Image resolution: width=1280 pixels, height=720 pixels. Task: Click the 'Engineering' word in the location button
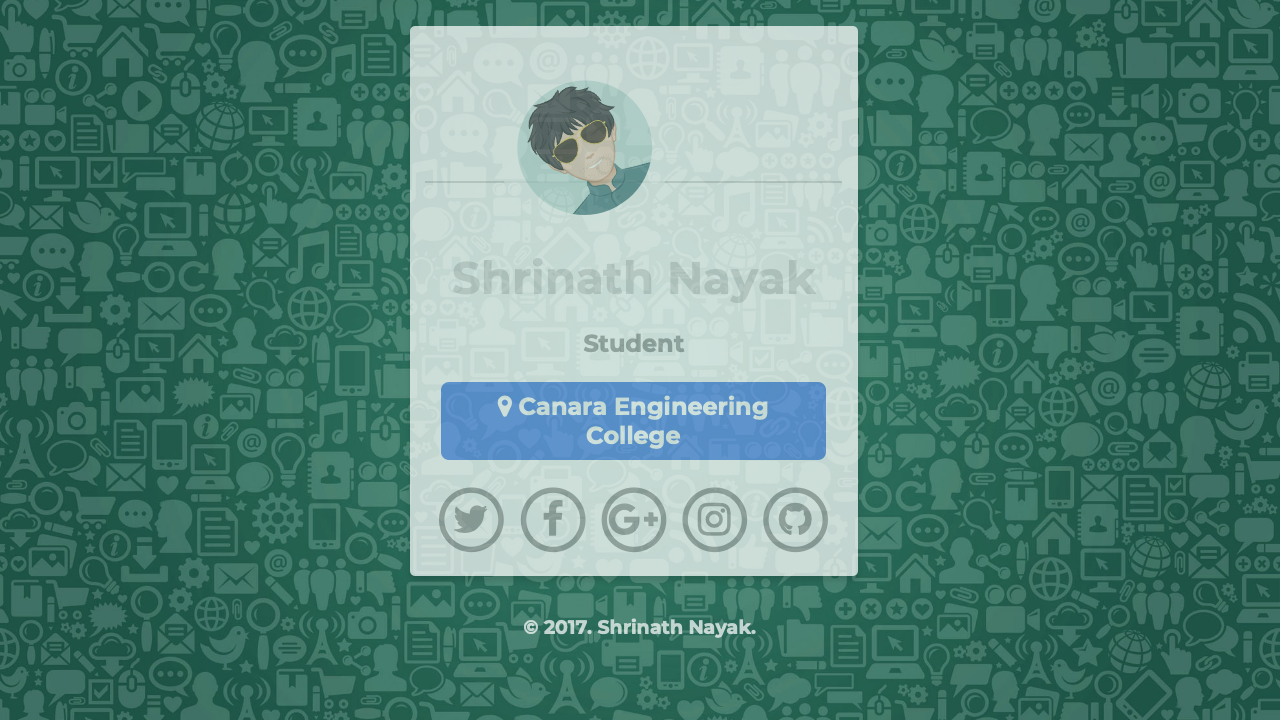[x=691, y=407]
